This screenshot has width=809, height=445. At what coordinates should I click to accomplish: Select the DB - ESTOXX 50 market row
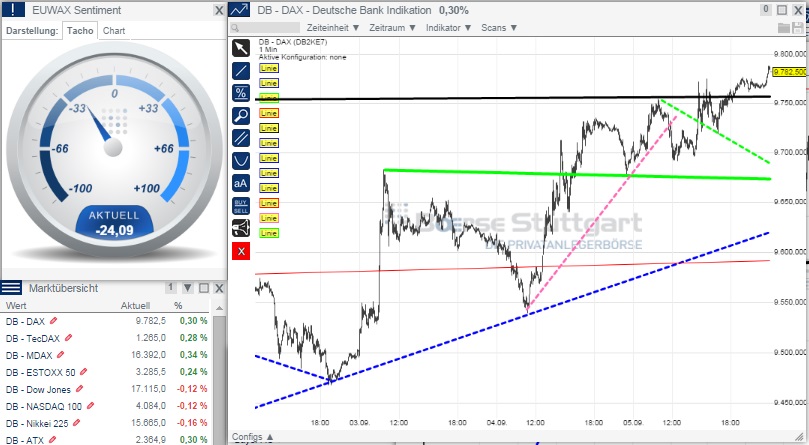coord(106,372)
